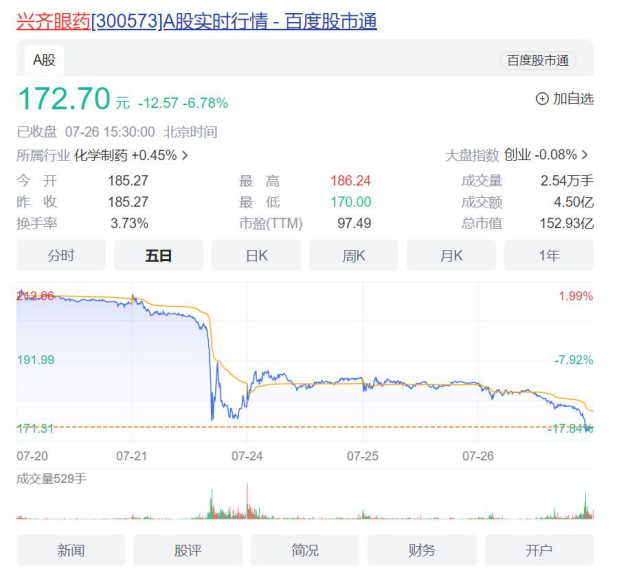
Task: Click the 开户 open account button
Action: 539,550
